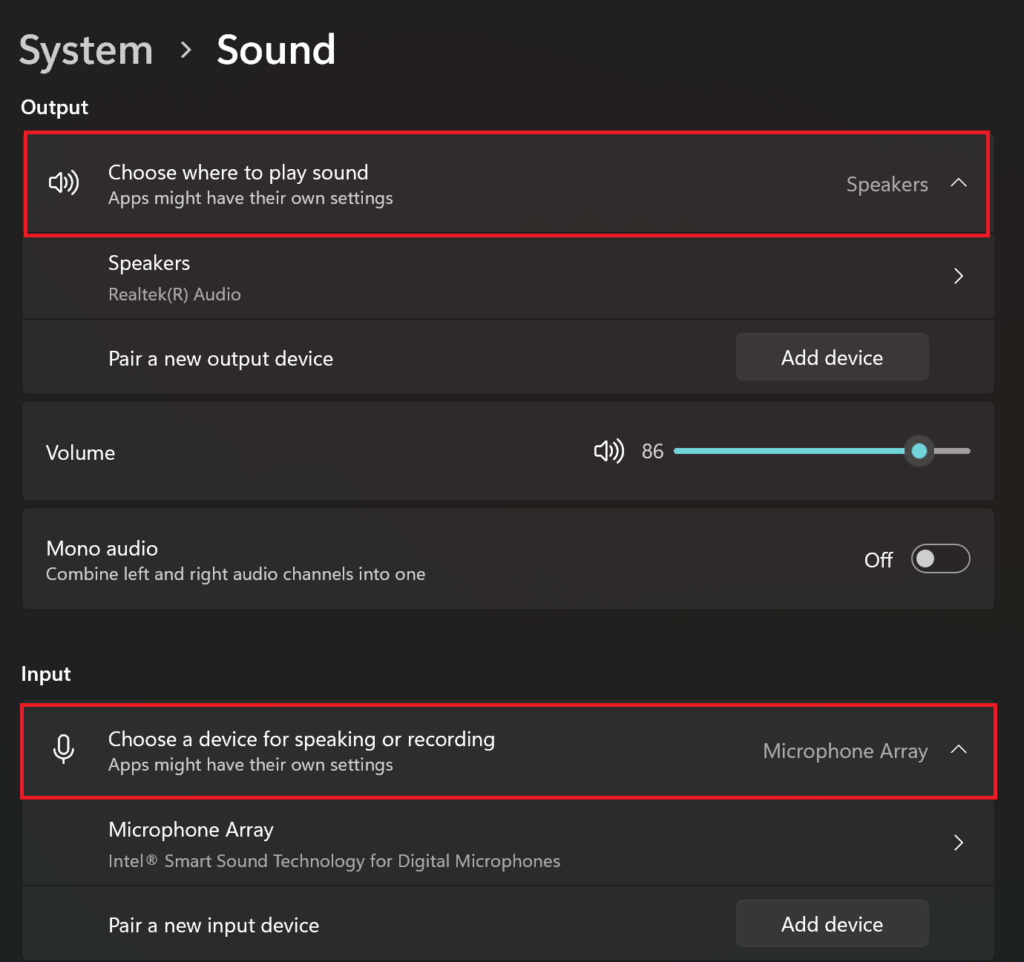Disable combining left and right audio channels
1024x962 pixels.
940,559
